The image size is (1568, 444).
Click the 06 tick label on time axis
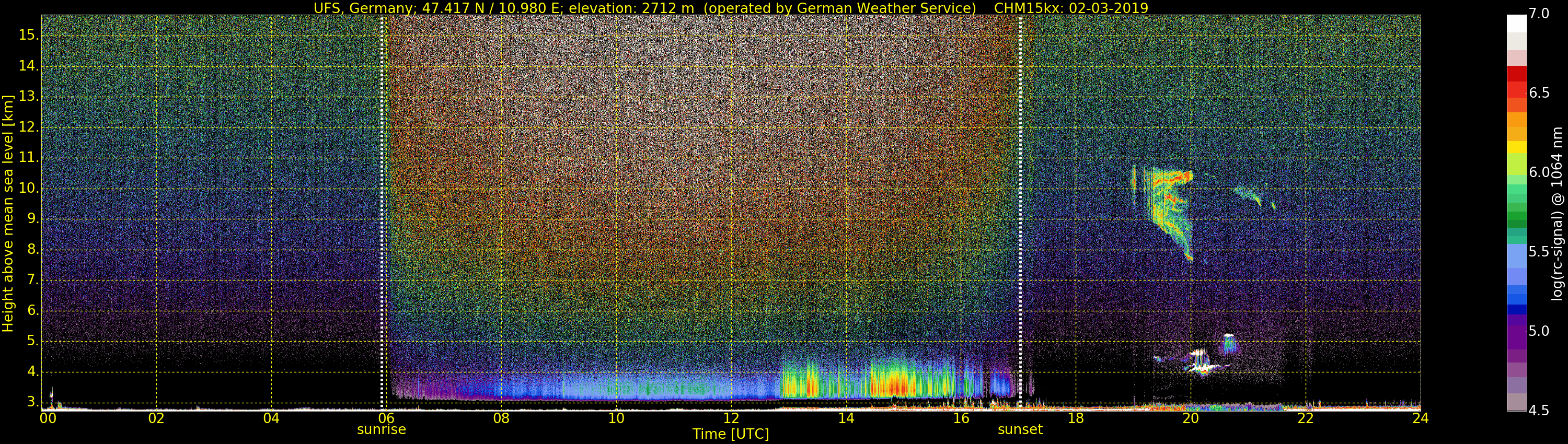386,418
